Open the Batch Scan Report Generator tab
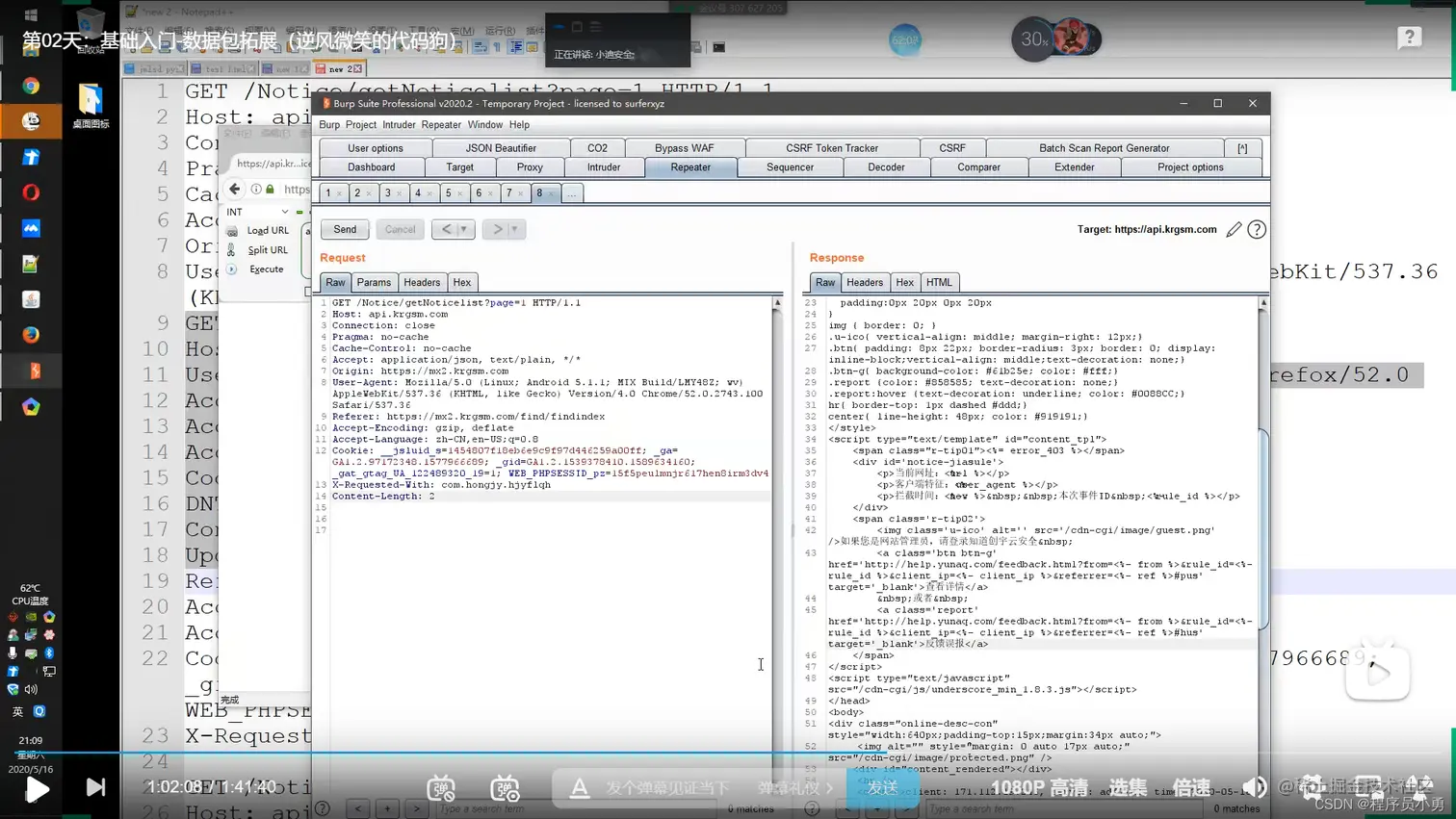Screen dimensions: 1456x819 (1105, 148)
